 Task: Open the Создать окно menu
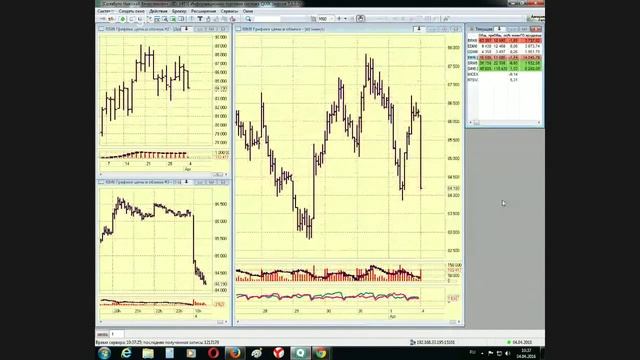click(x=131, y=11)
